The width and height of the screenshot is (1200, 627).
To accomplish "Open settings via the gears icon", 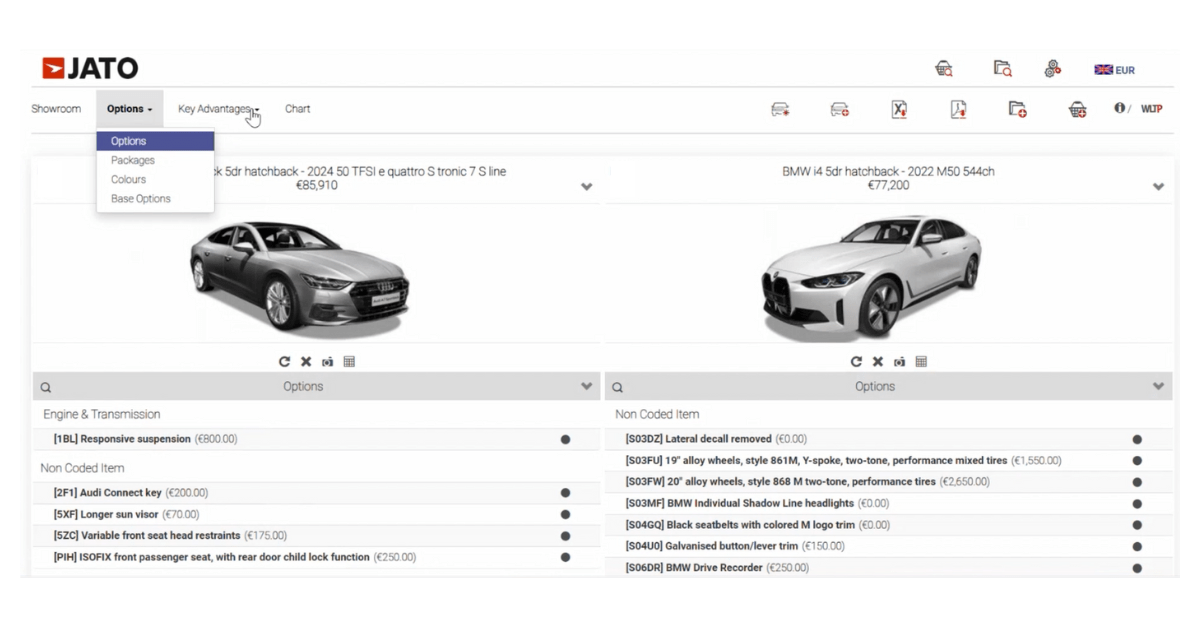I will click(1052, 69).
